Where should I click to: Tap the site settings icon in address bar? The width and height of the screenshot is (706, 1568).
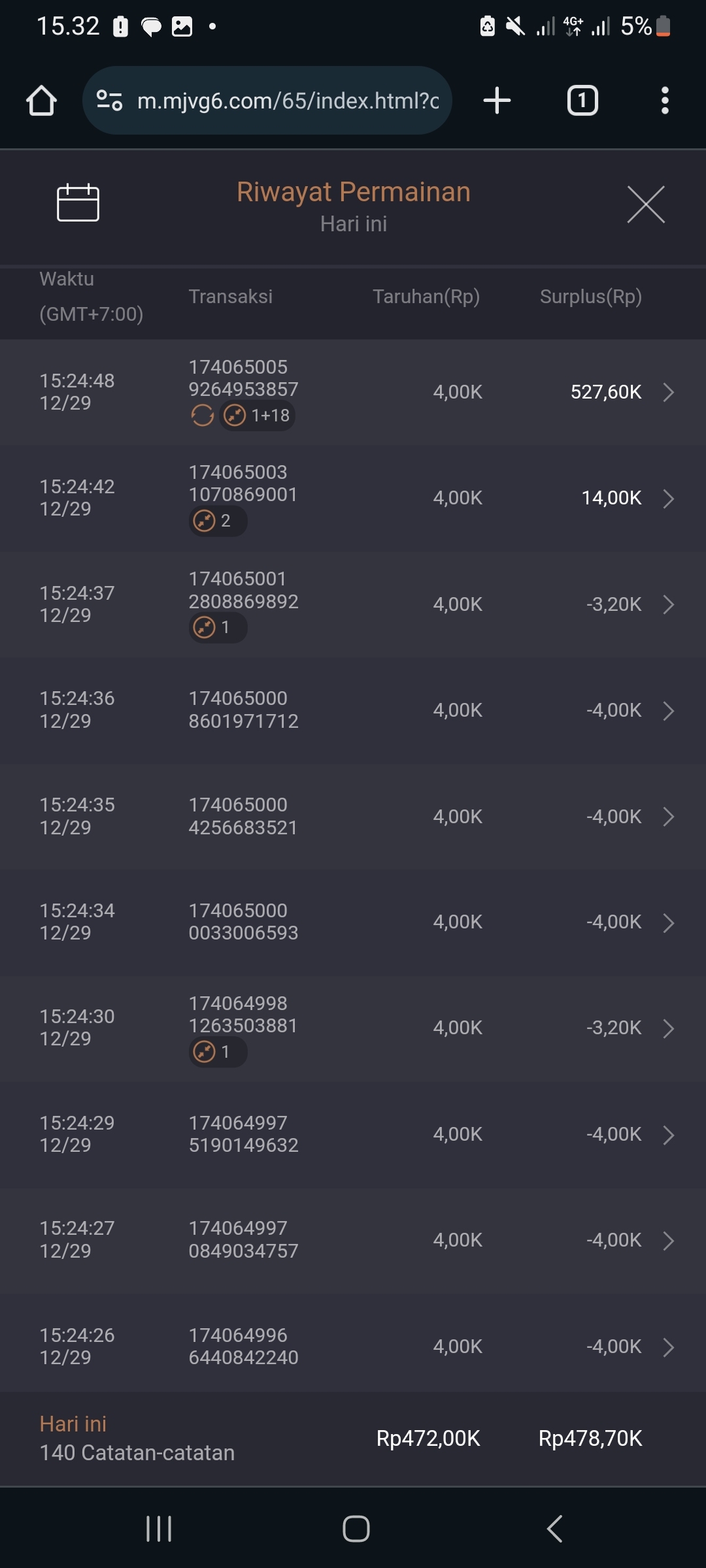(109, 101)
